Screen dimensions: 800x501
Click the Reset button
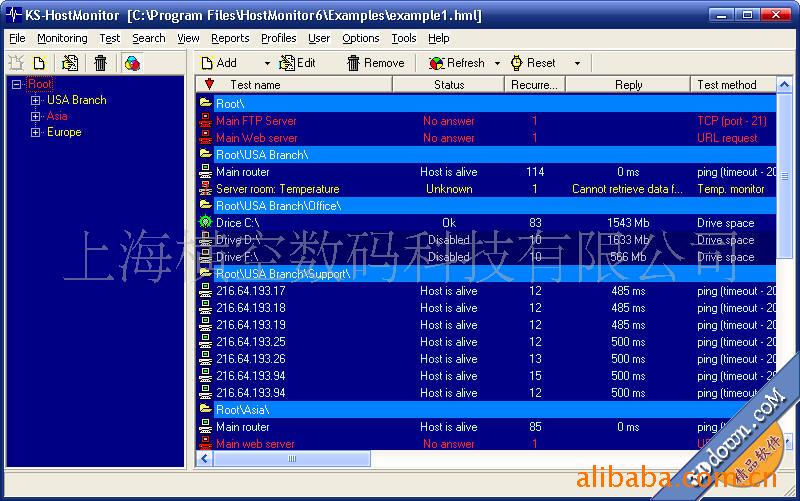coord(533,63)
